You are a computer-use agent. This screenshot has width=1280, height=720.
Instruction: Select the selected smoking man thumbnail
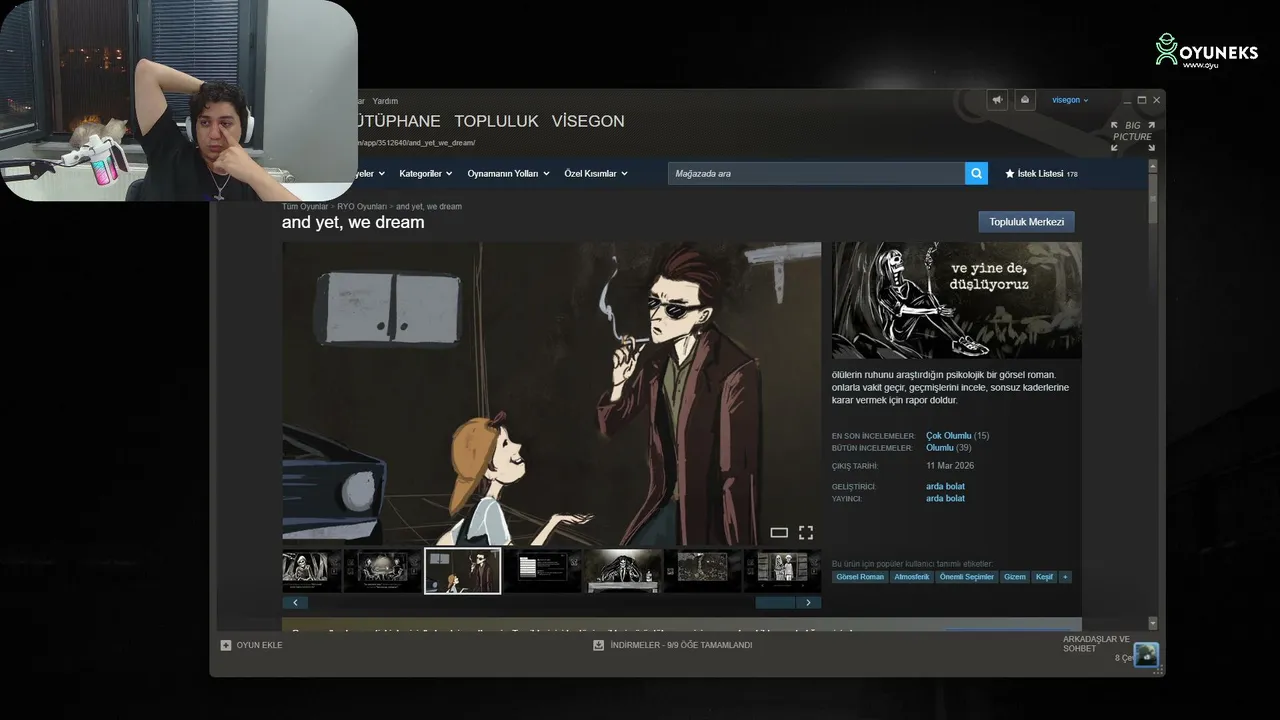click(462, 571)
